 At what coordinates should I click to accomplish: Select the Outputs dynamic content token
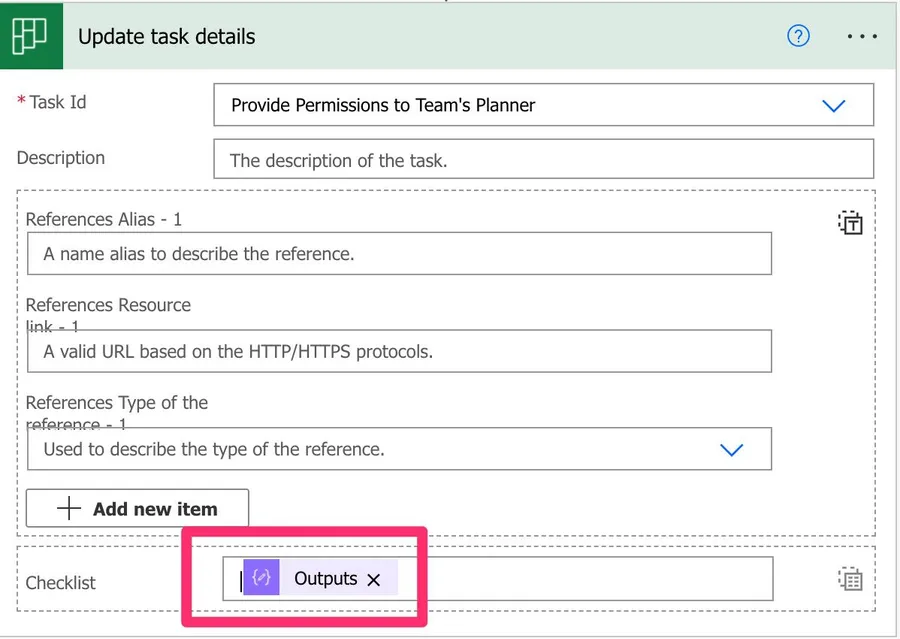click(325, 578)
